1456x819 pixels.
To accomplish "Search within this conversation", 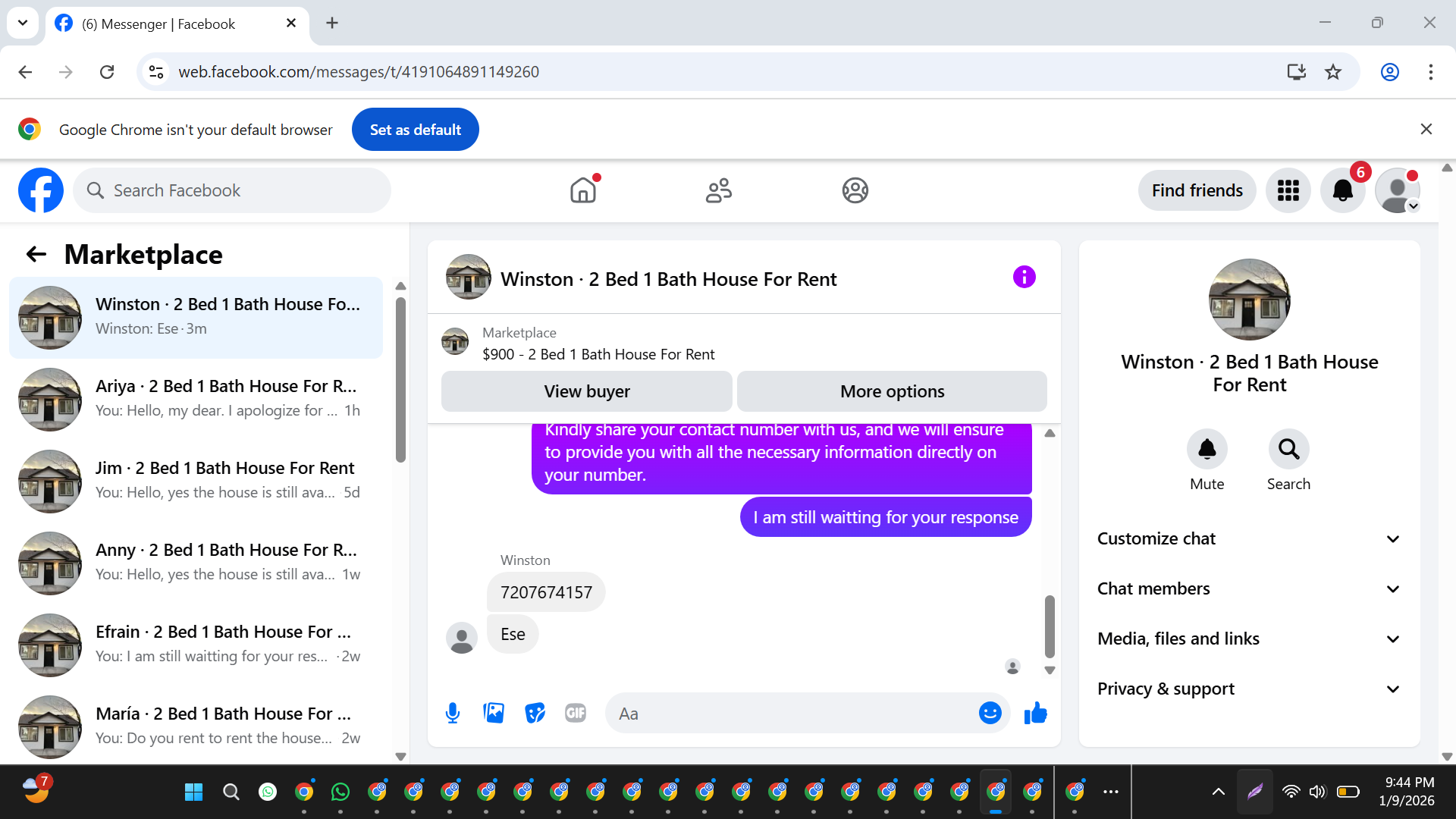I will [1288, 450].
